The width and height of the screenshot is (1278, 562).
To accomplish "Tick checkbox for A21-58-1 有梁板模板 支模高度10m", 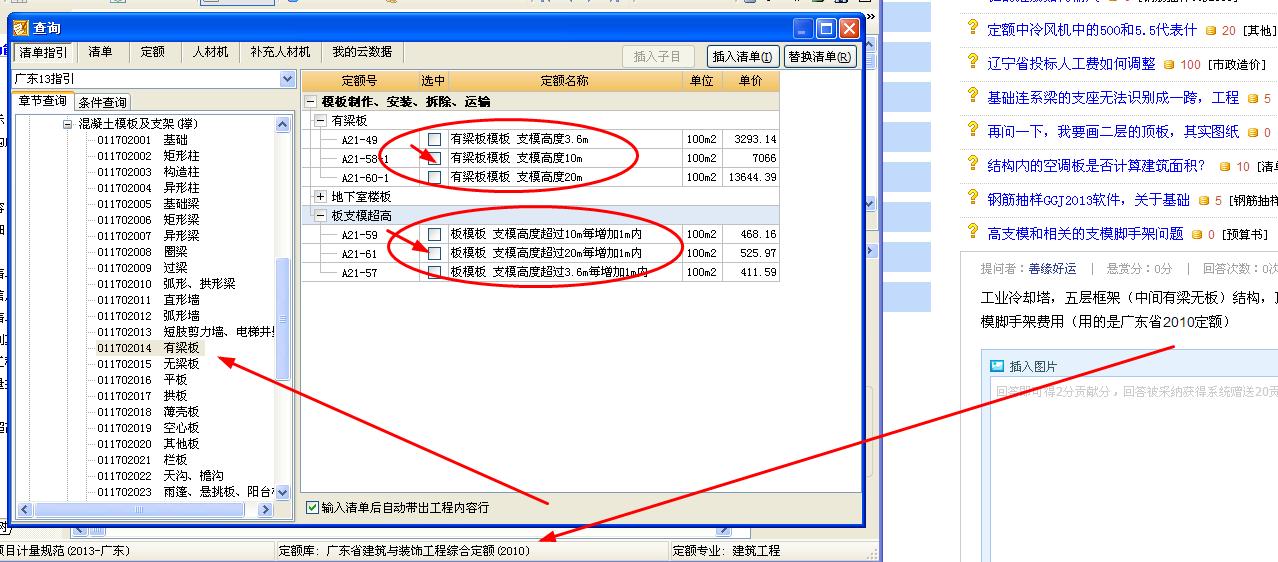I will tap(434, 158).
